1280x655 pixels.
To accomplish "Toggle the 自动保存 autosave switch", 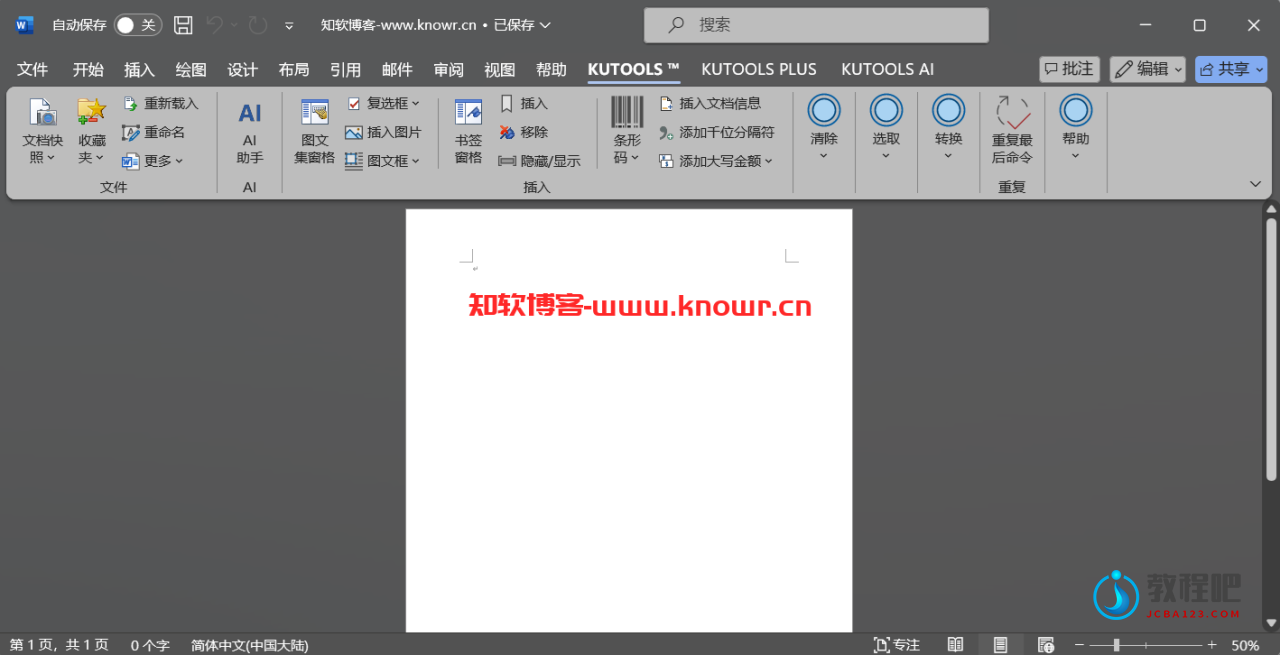I will 137,25.
